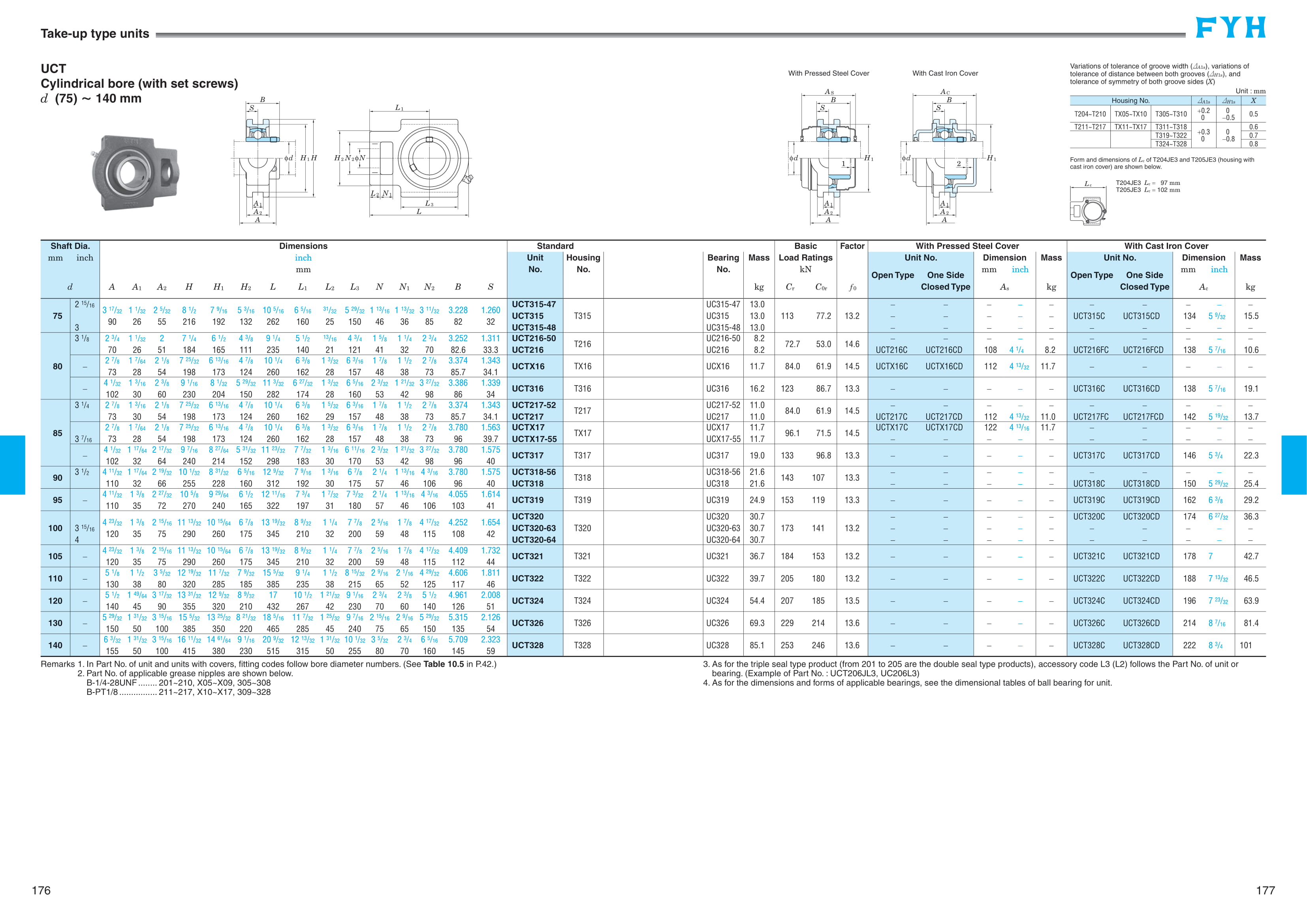Click the 'With Pressed Steel Cover' table header
The image size is (1307, 924).
[x=967, y=246]
